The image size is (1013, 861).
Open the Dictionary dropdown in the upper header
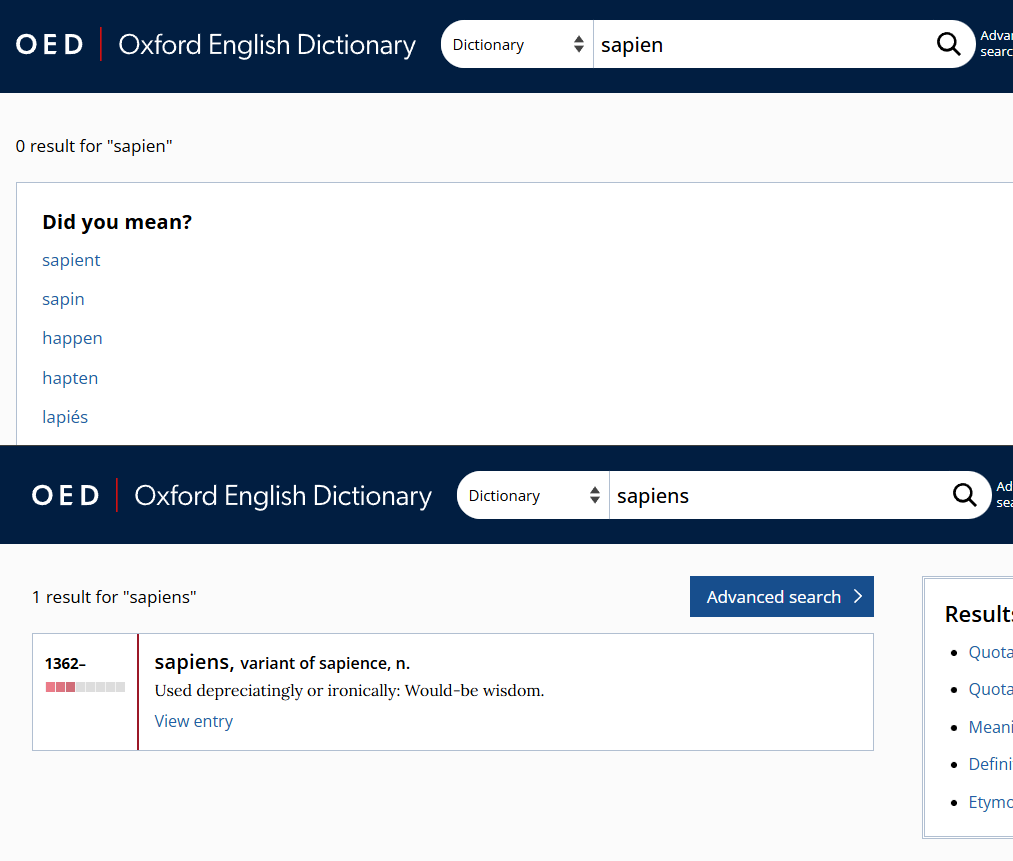point(517,44)
